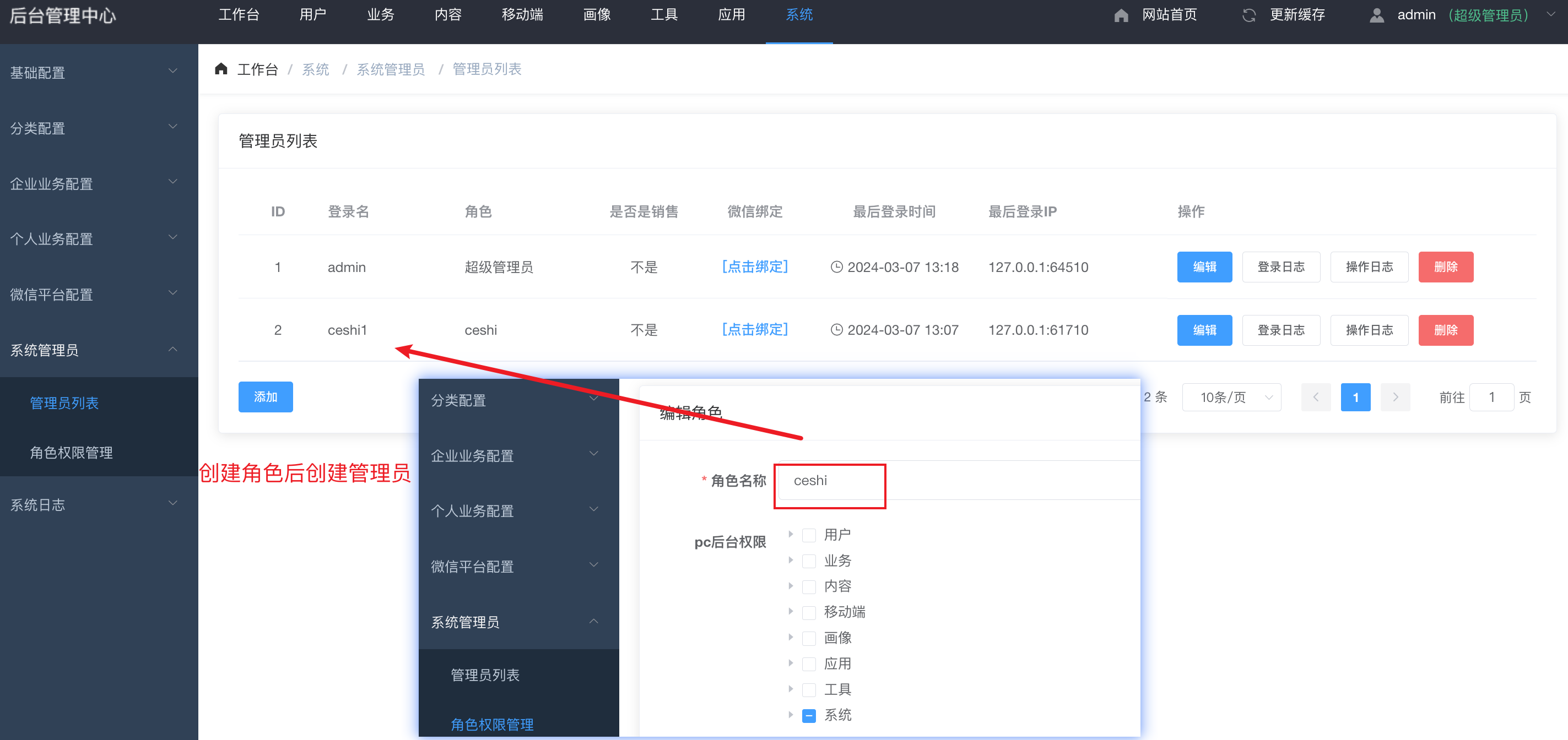1568x740 pixels.
Task: Expand the 画像 permission tree node
Action: 791,637
